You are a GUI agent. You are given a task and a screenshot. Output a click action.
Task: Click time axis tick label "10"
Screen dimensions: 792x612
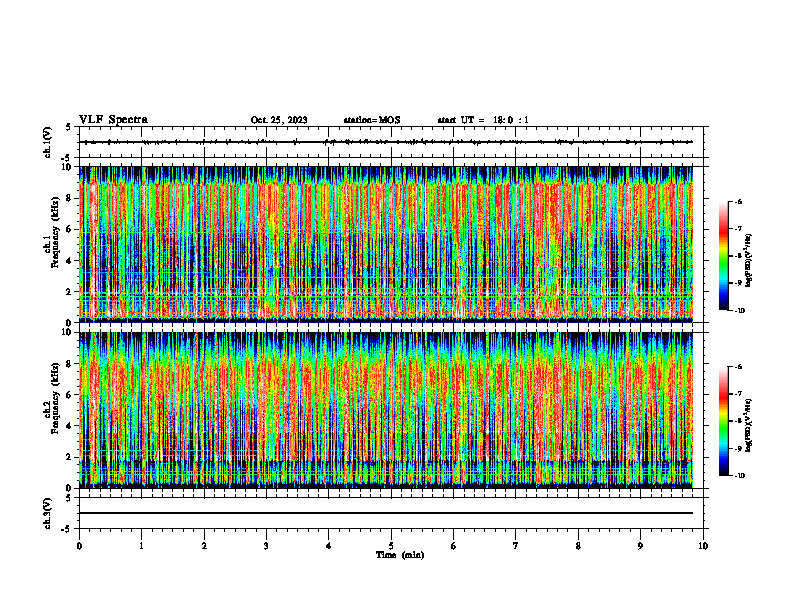click(703, 546)
